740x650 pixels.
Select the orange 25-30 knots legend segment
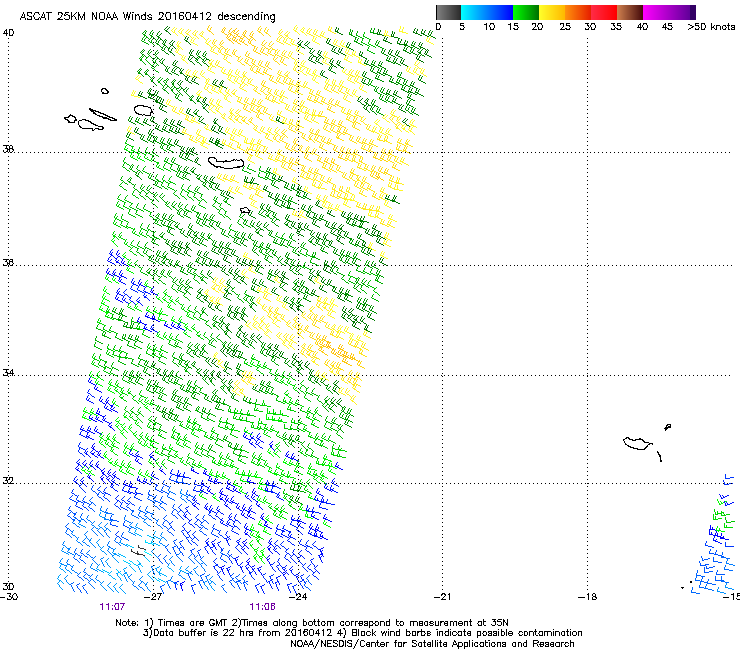578,12
